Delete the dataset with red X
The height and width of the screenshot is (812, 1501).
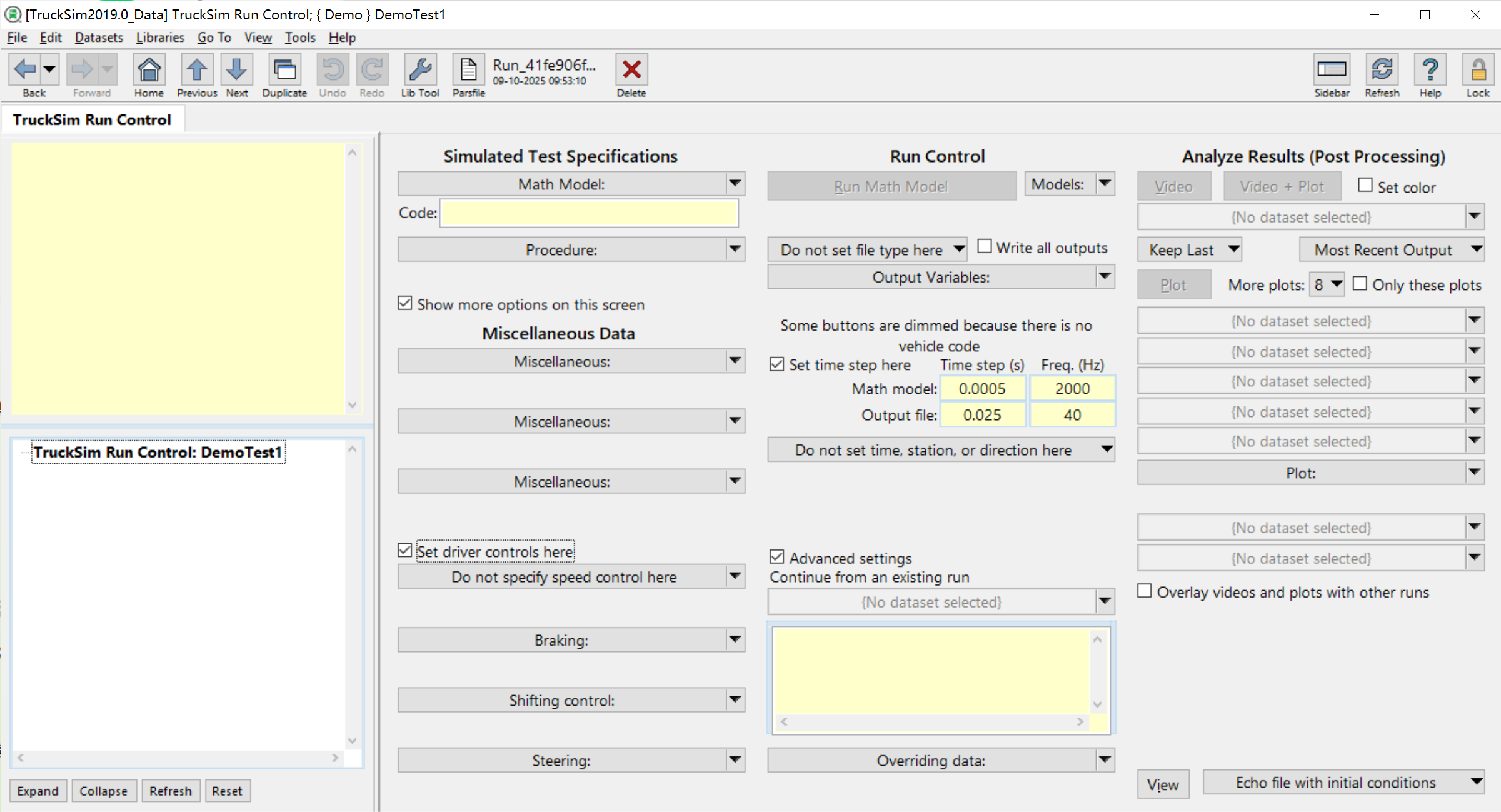pyautogui.click(x=631, y=69)
